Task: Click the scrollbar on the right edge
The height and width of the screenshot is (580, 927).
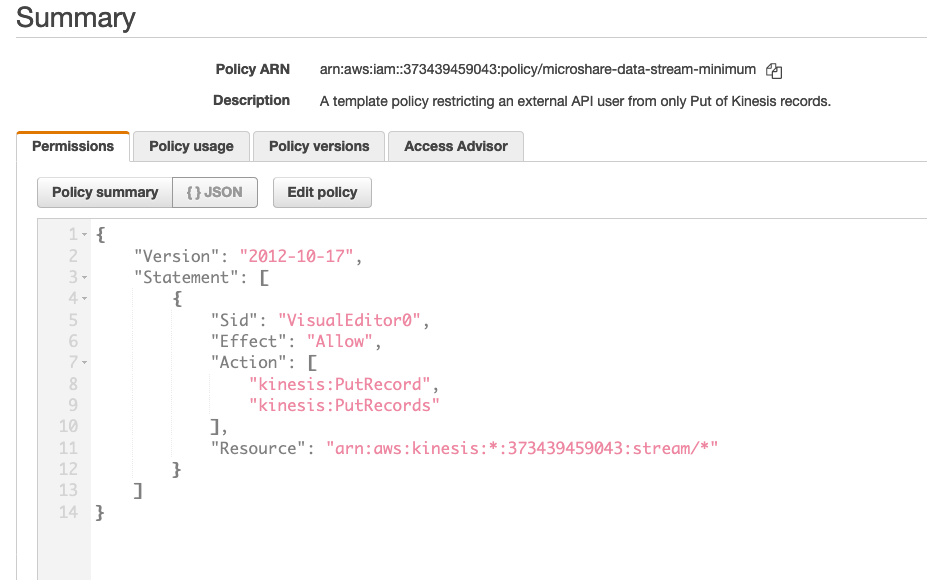Action: coord(922,300)
